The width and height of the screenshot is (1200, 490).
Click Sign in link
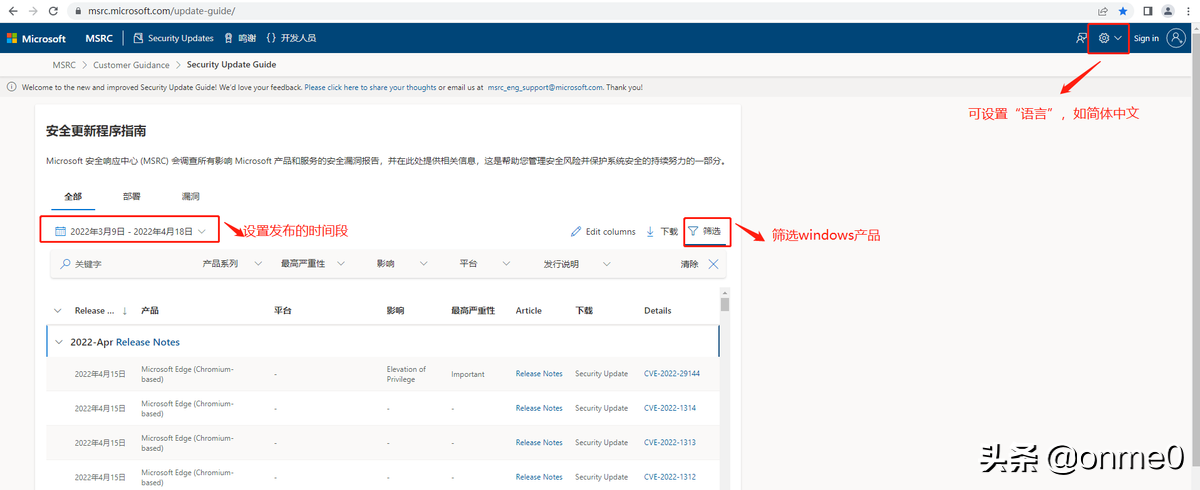tap(1147, 38)
